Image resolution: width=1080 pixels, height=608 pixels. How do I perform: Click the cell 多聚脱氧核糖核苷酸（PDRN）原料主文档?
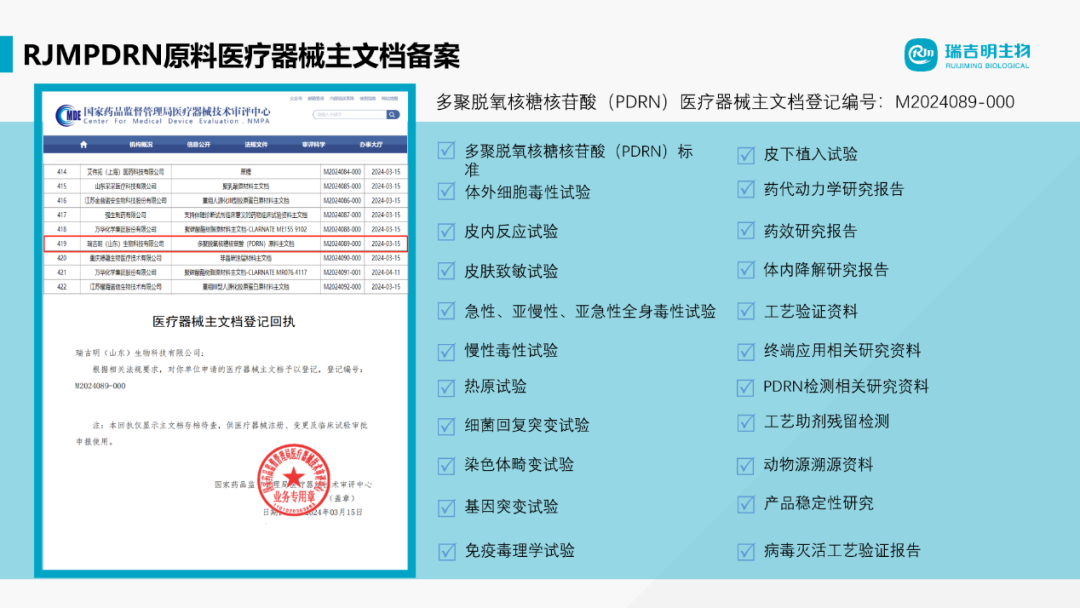246,244
